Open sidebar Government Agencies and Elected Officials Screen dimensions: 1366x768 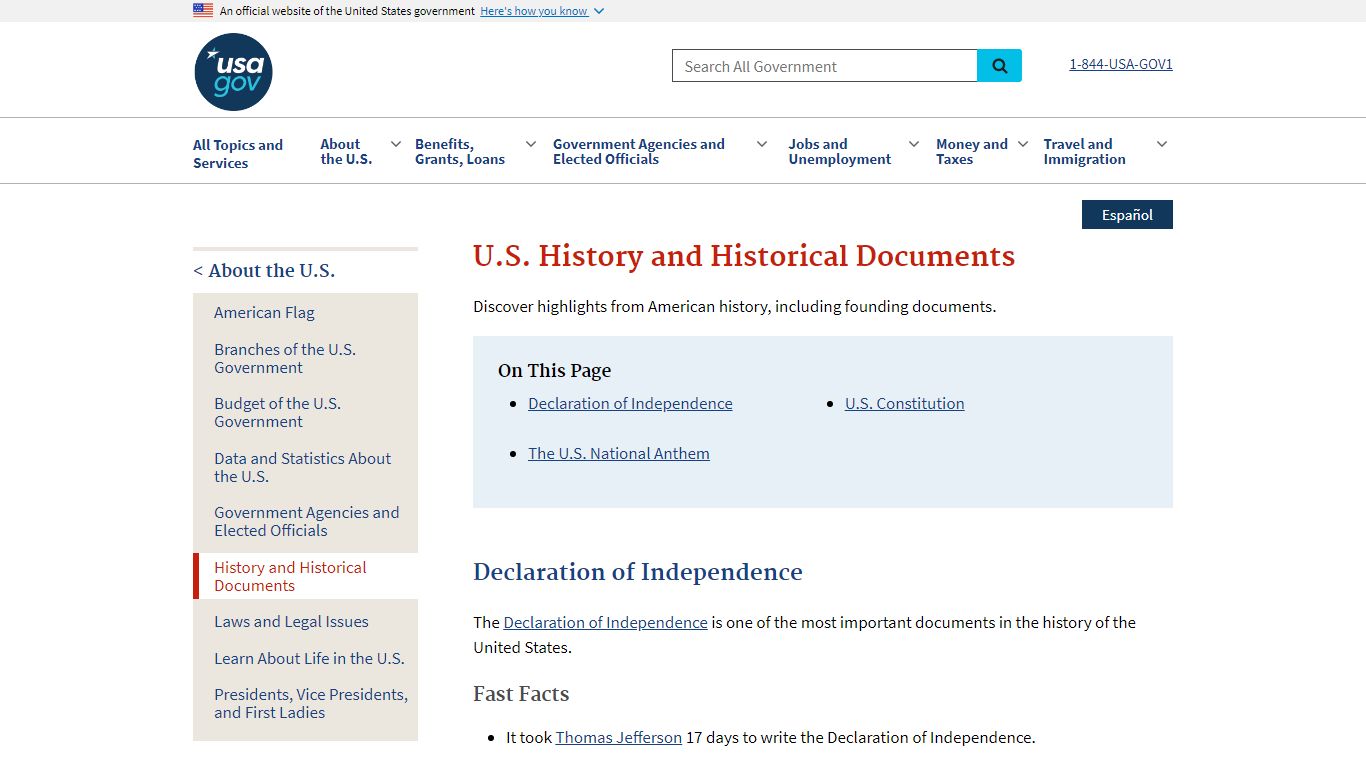click(307, 521)
